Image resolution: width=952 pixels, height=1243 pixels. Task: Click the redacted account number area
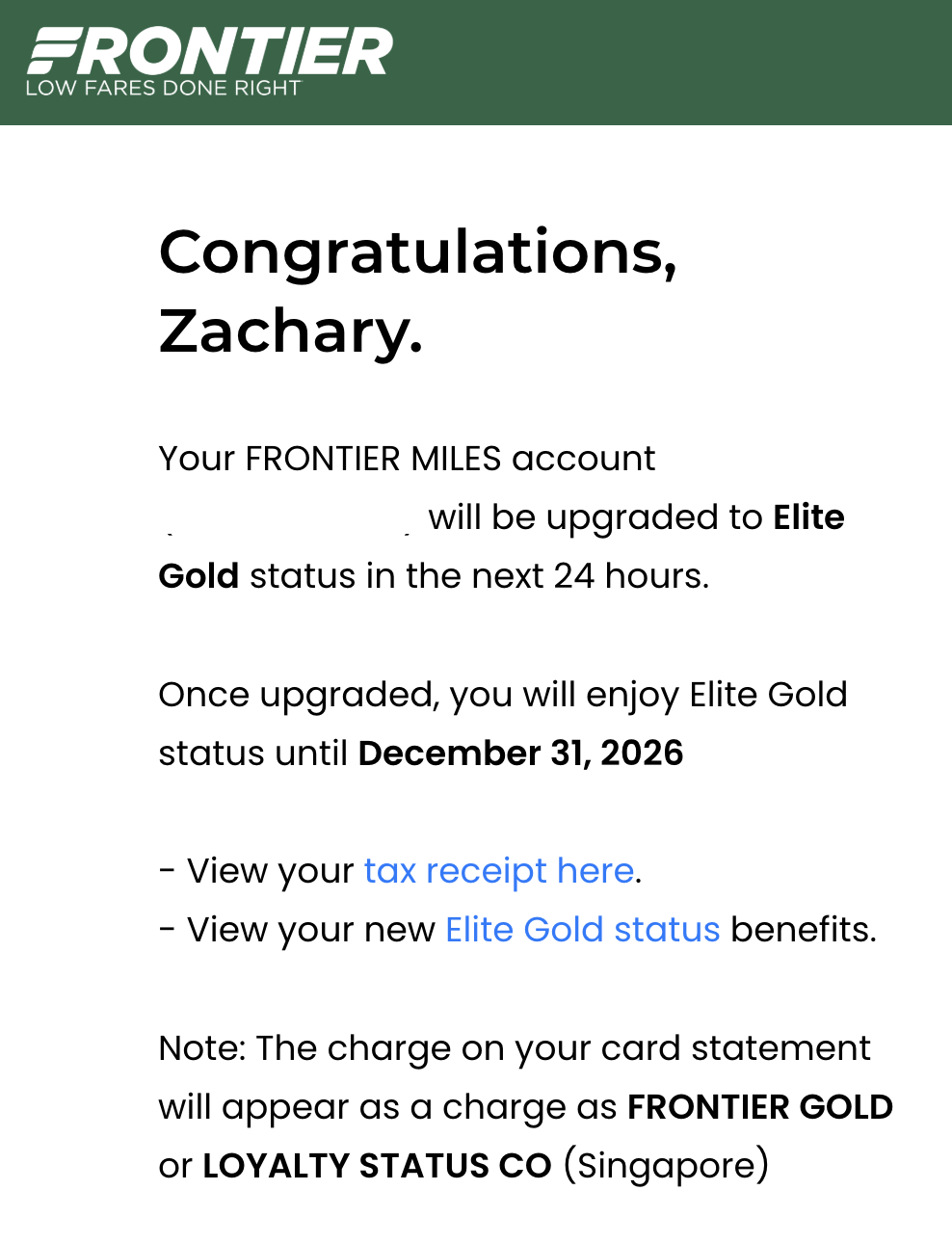286,518
